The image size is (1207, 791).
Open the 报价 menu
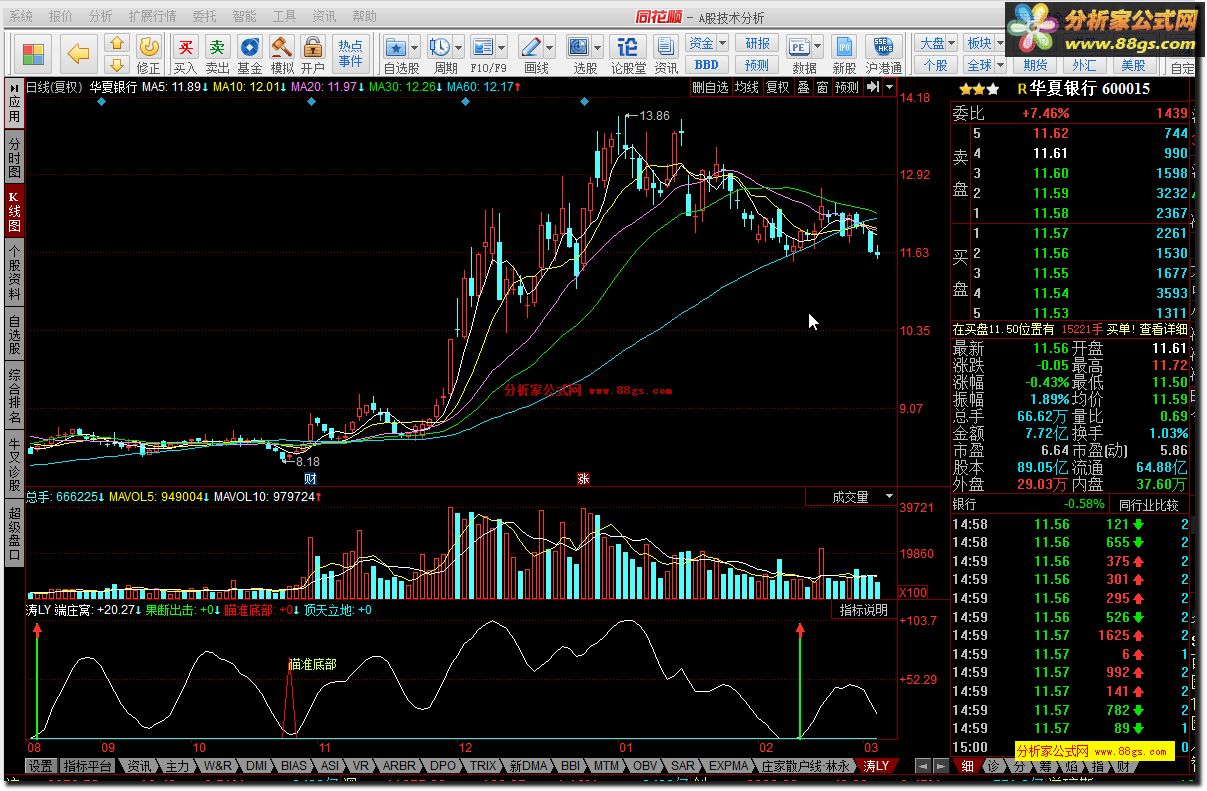coord(61,16)
